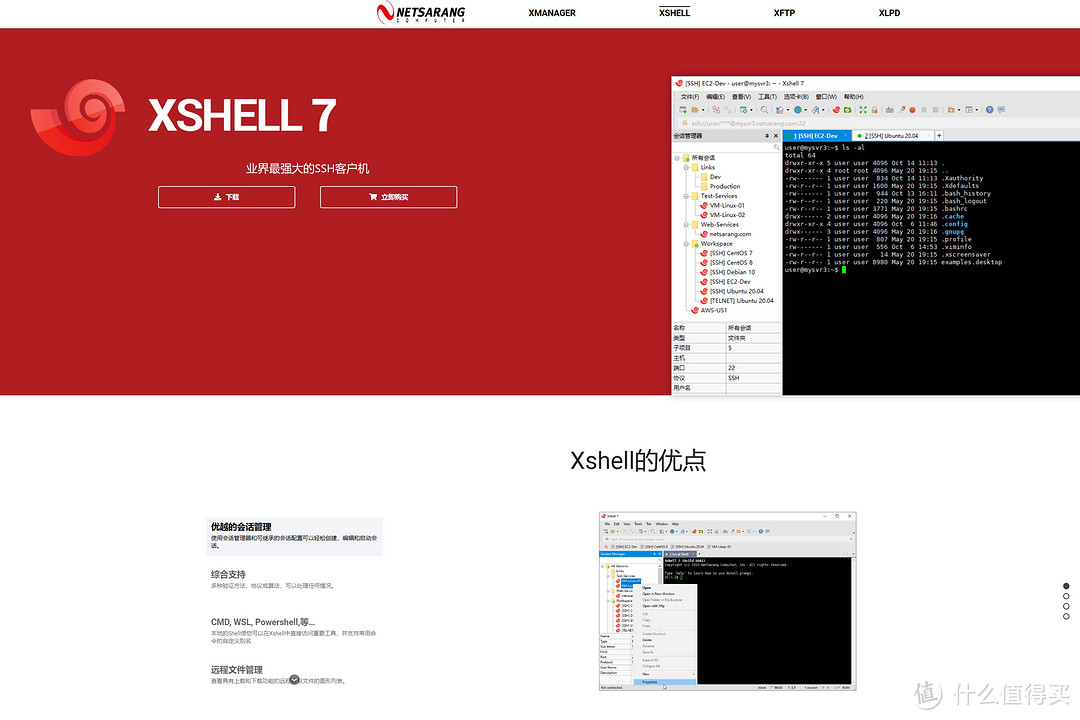Select the second carousel dot indicator
The height and width of the screenshot is (720, 1080).
click(1066, 597)
